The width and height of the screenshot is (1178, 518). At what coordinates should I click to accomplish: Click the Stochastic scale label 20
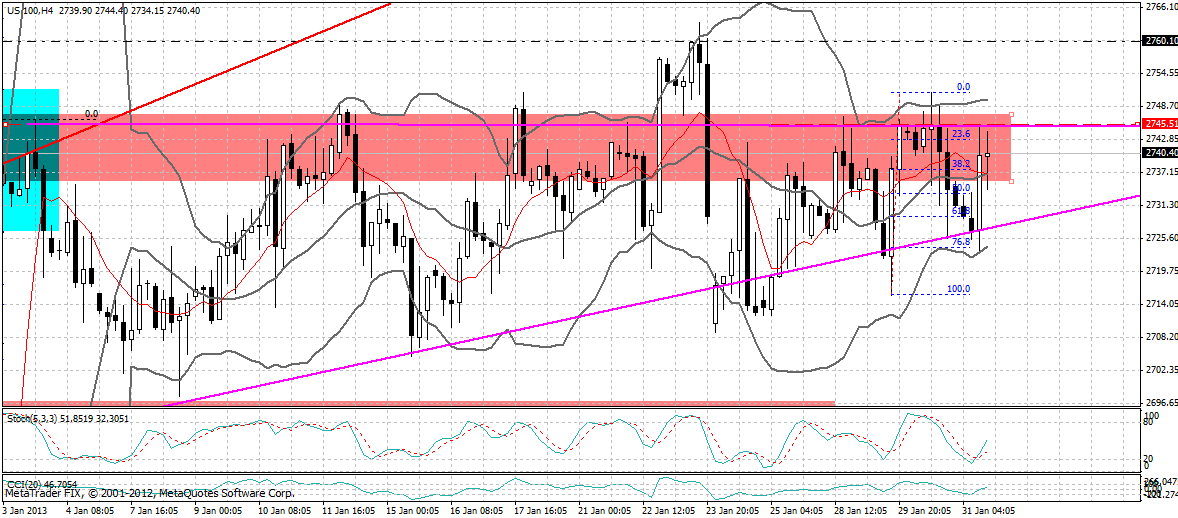click(1146, 458)
